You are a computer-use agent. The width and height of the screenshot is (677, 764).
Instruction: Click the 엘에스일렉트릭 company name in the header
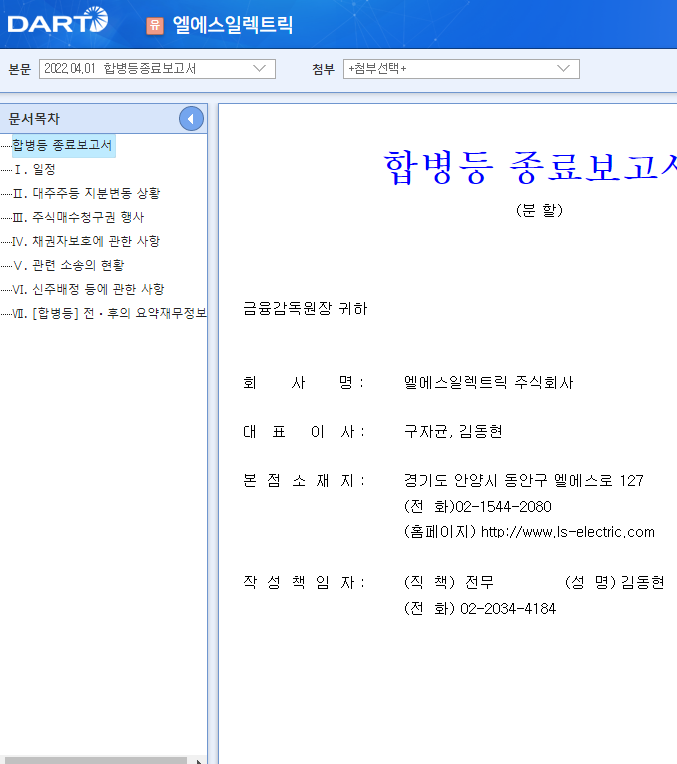click(x=233, y=25)
